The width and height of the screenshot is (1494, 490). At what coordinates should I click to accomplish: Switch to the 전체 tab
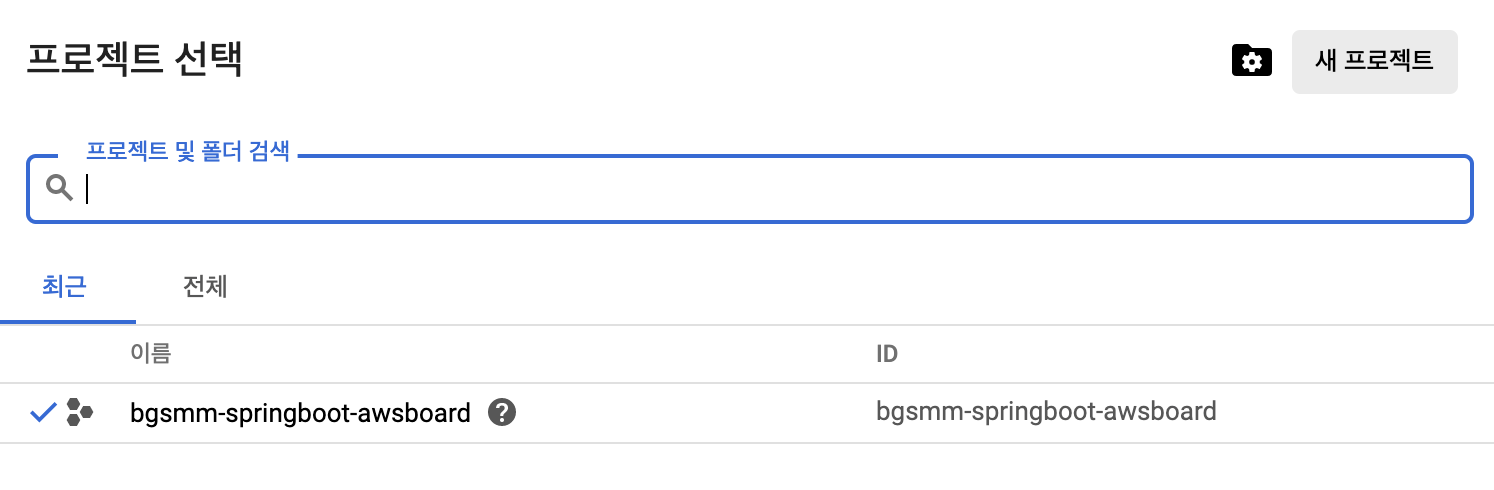click(205, 288)
